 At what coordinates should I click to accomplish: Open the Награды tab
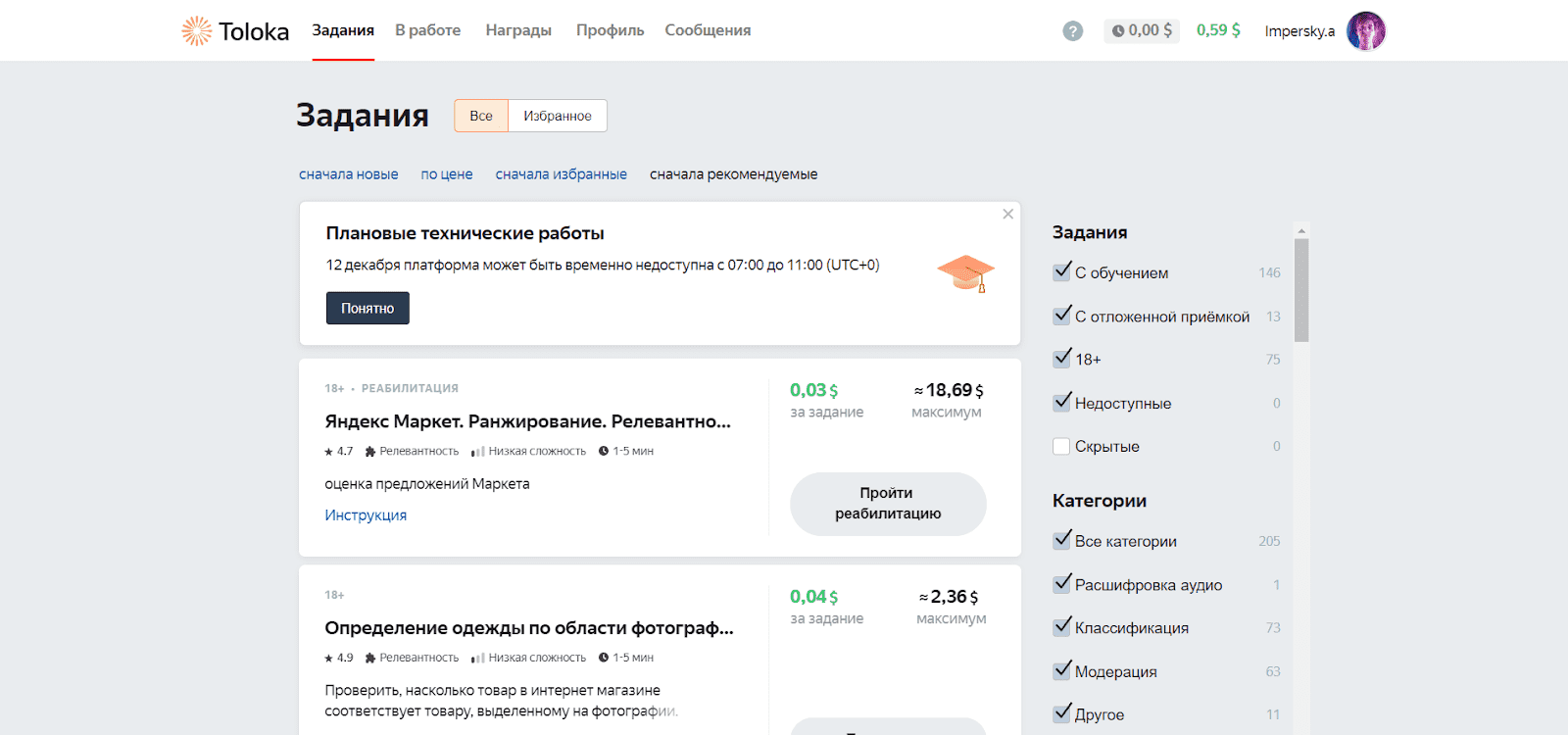(518, 30)
